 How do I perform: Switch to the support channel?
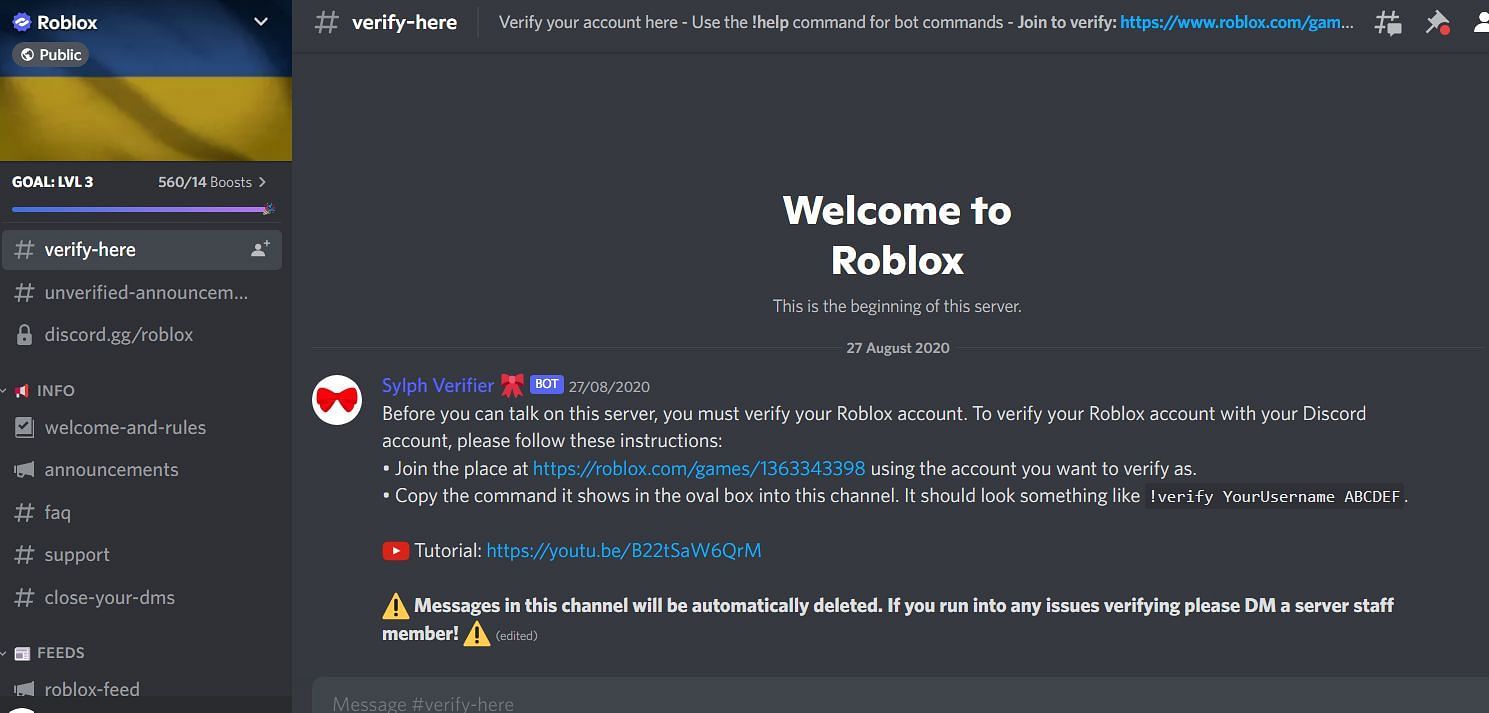pos(77,554)
